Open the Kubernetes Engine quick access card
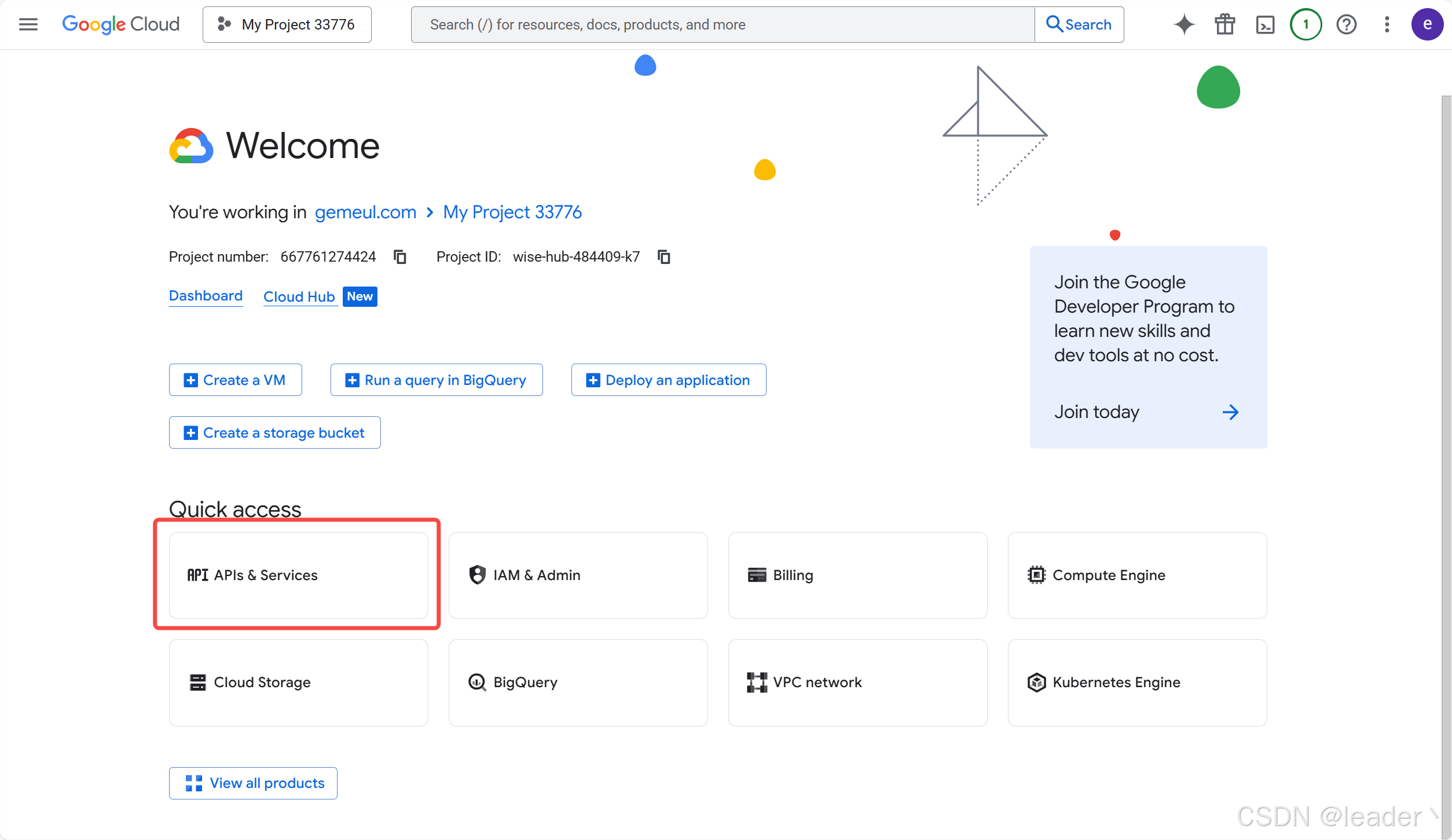Viewport: 1452px width, 840px height. (1137, 682)
